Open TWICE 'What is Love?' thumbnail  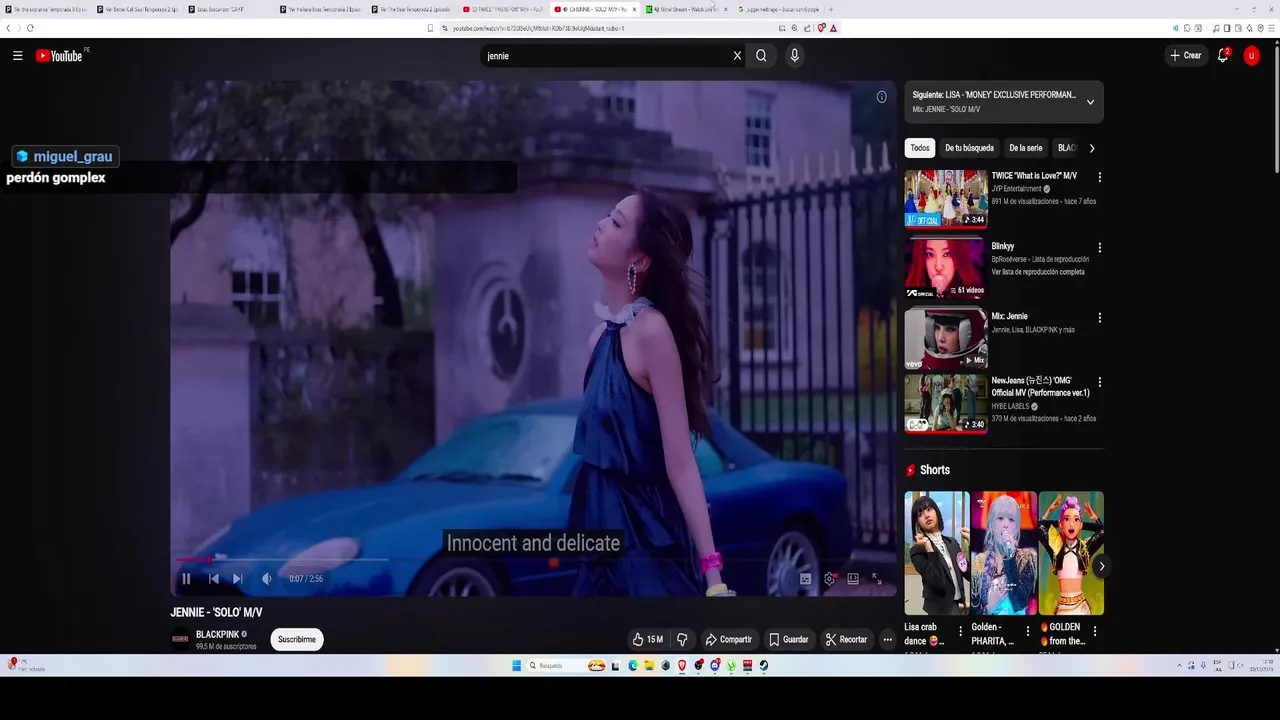click(x=946, y=198)
